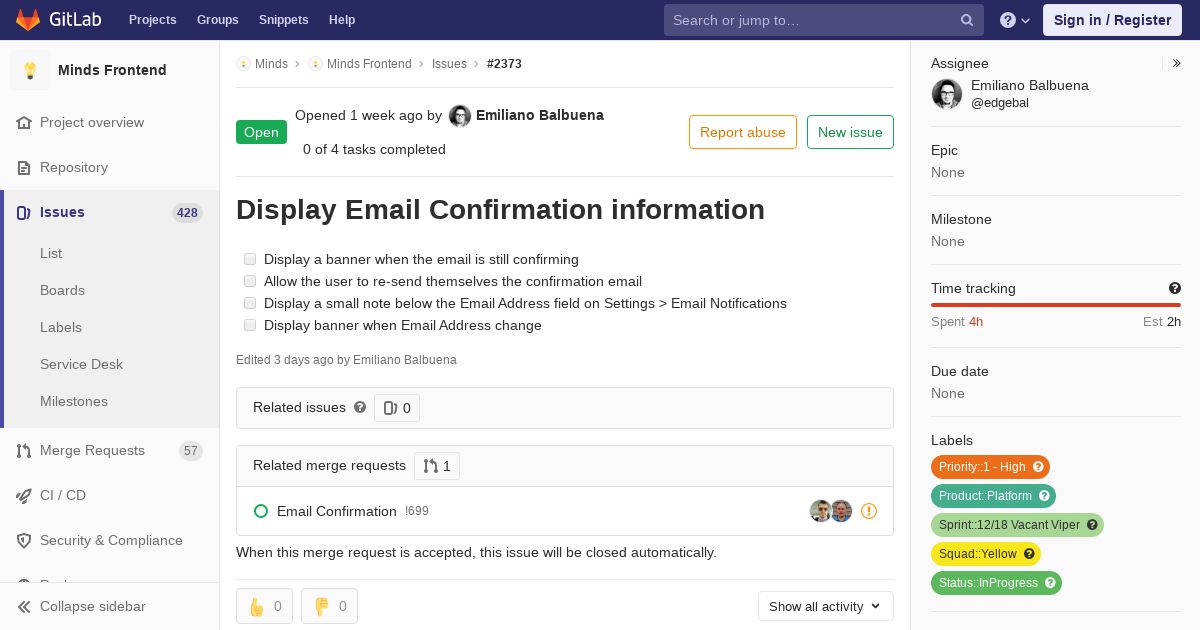Click Sign in / Register button
Image resolution: width=1200 pixels, height=630 pixels.
click(x=1112, y=20)
